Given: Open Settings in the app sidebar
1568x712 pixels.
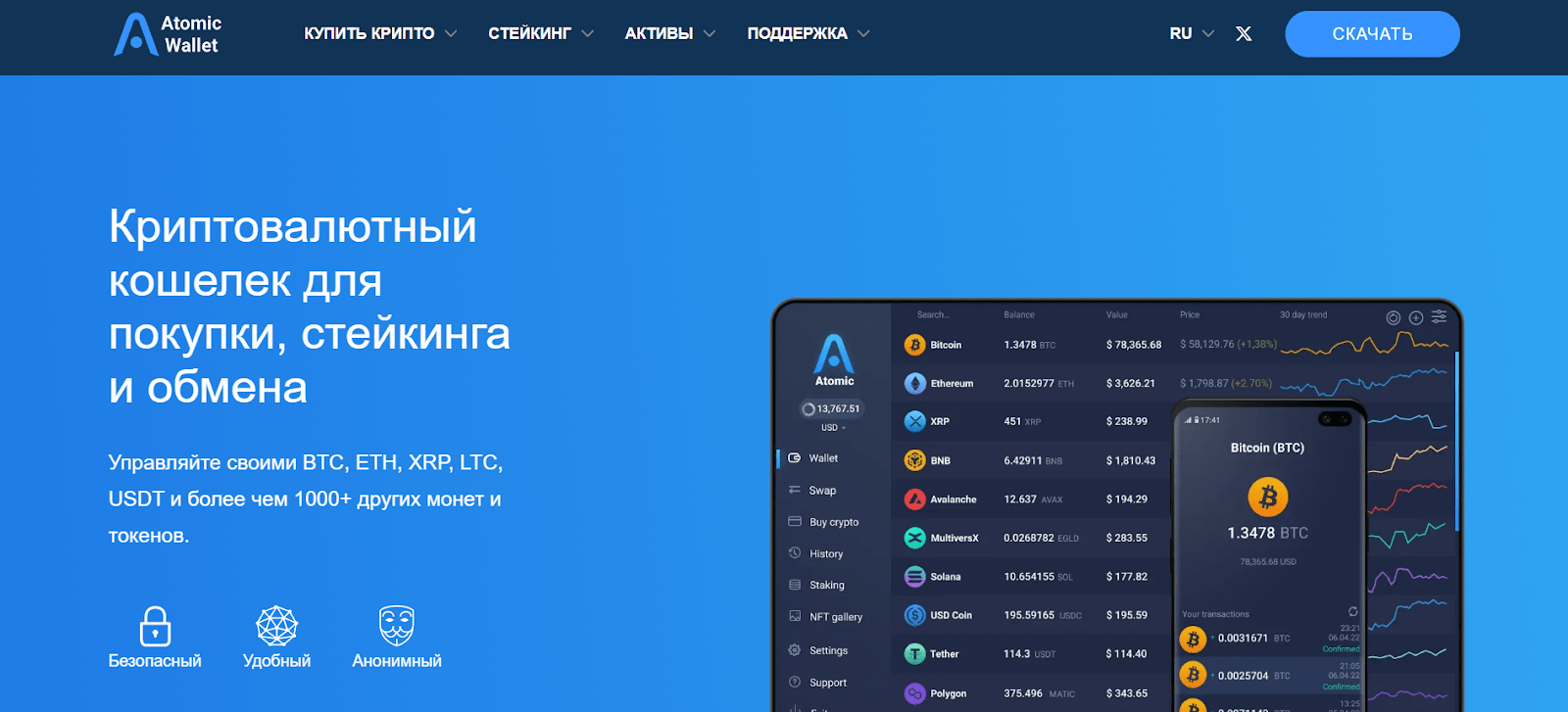Looking at the screenshot, I should [x=818, y=650].
